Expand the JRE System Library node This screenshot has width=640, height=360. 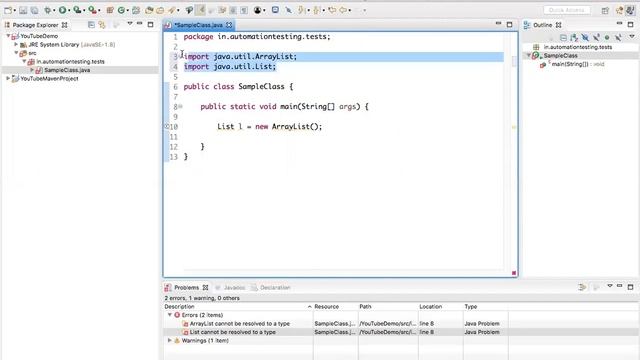pos(16,44)
